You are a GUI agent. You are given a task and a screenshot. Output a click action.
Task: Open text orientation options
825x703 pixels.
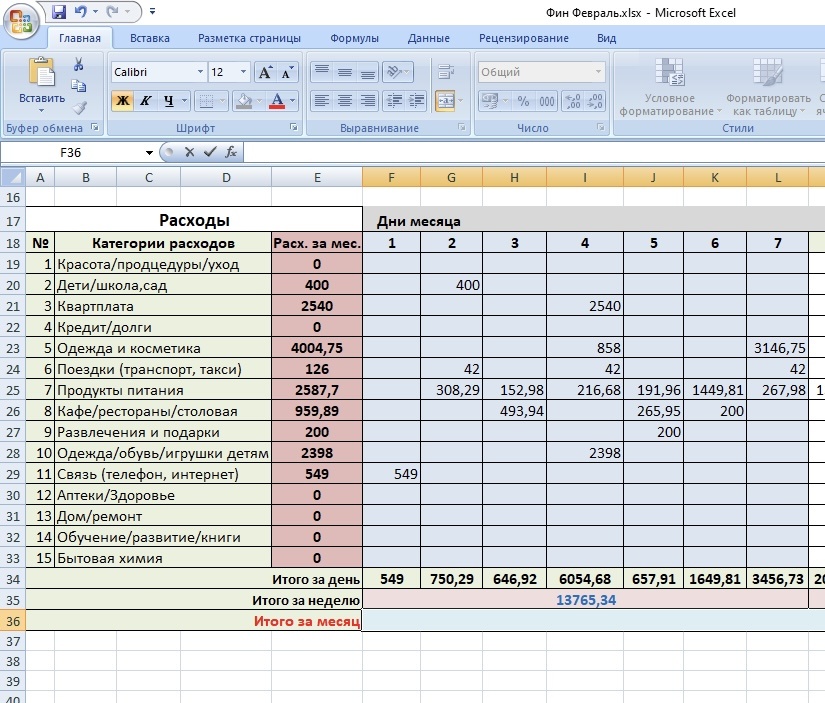(398, 72)
